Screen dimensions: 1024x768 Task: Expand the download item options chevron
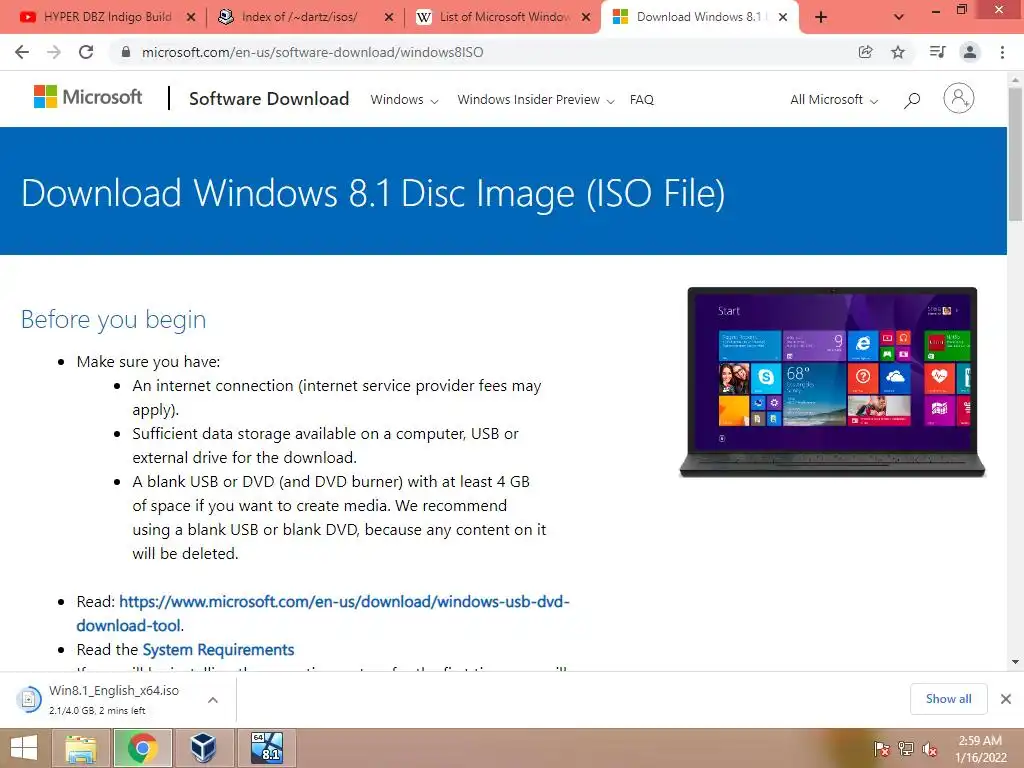click(213, 700)
